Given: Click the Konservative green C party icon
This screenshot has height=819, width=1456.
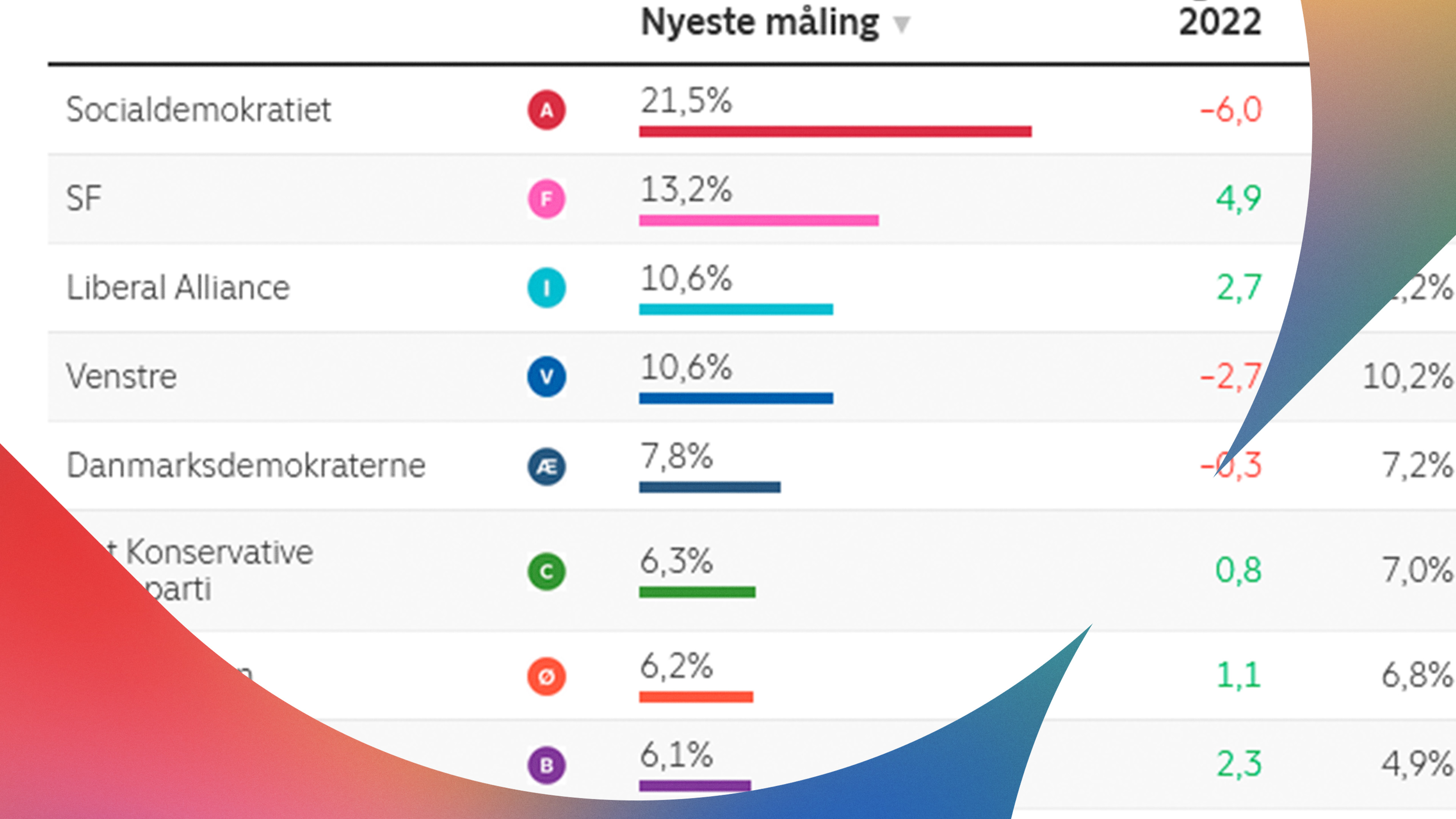Looking at the screenshot, I should click(546, 571).
